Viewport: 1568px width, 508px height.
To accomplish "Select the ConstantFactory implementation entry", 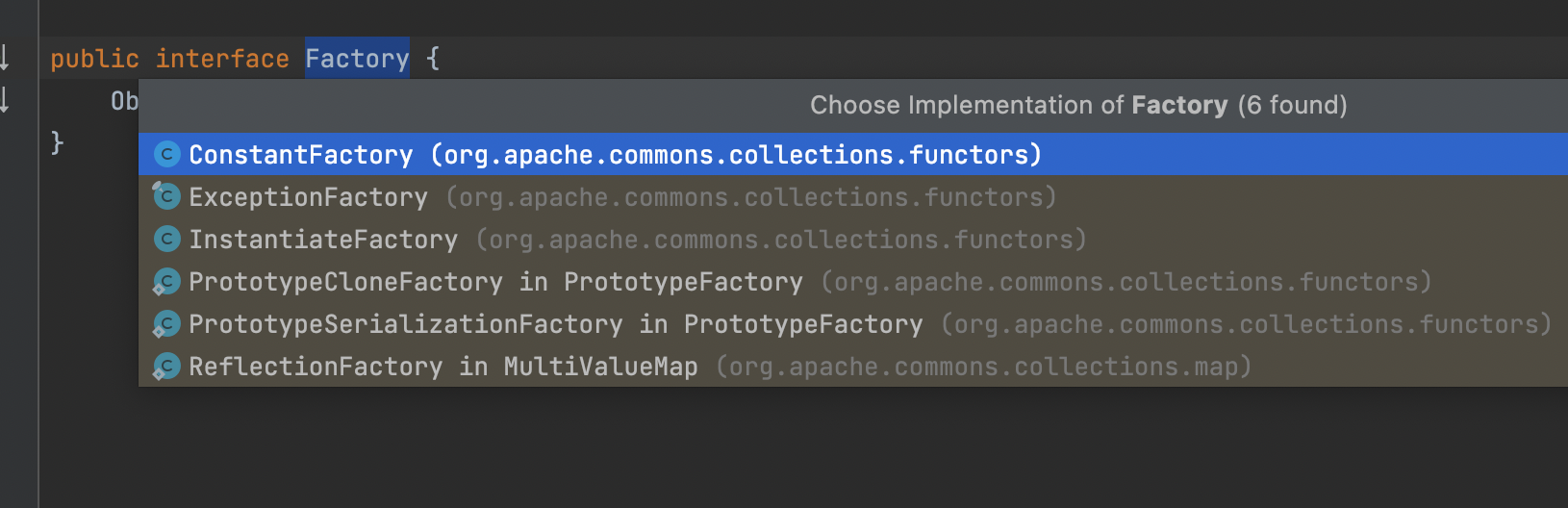I will [x=616, y=155].
